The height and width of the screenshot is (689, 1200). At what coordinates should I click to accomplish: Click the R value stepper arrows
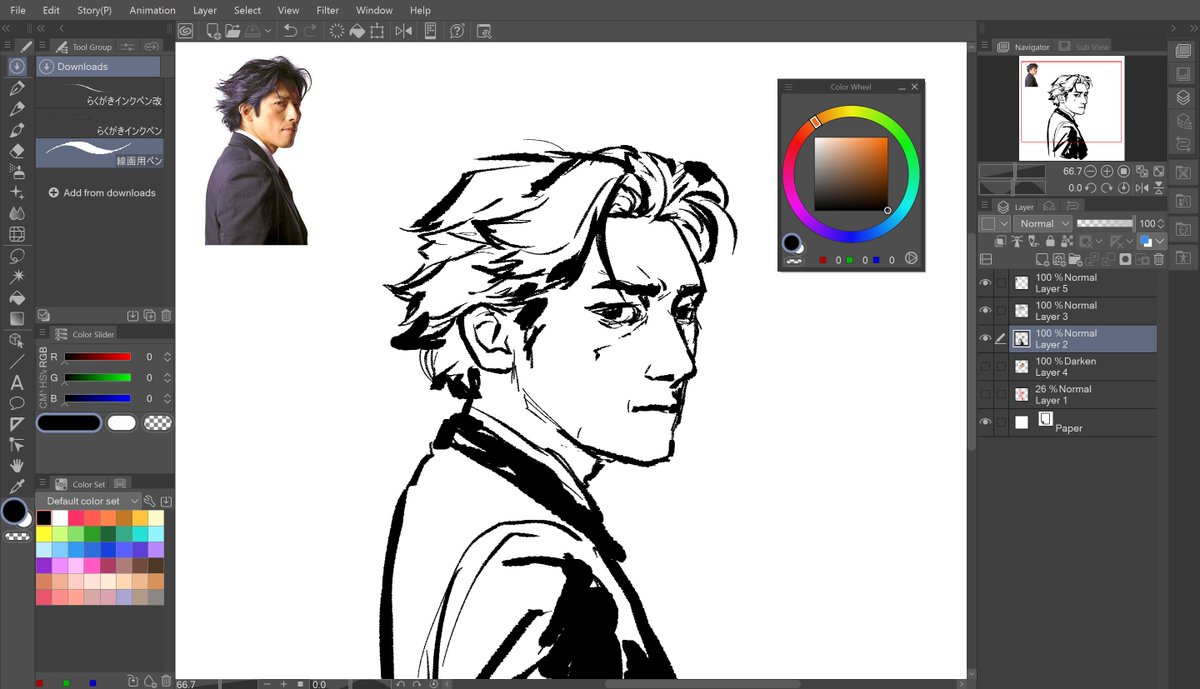tap(167, 357)
